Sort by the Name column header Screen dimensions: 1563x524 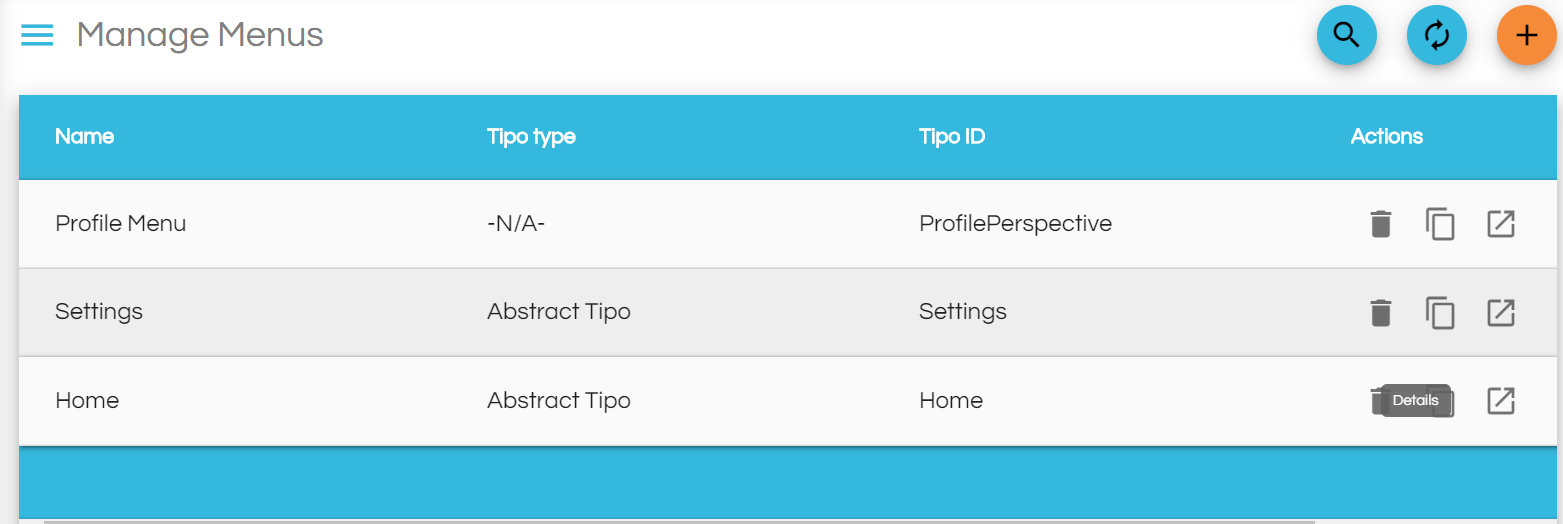pos(85,136)
